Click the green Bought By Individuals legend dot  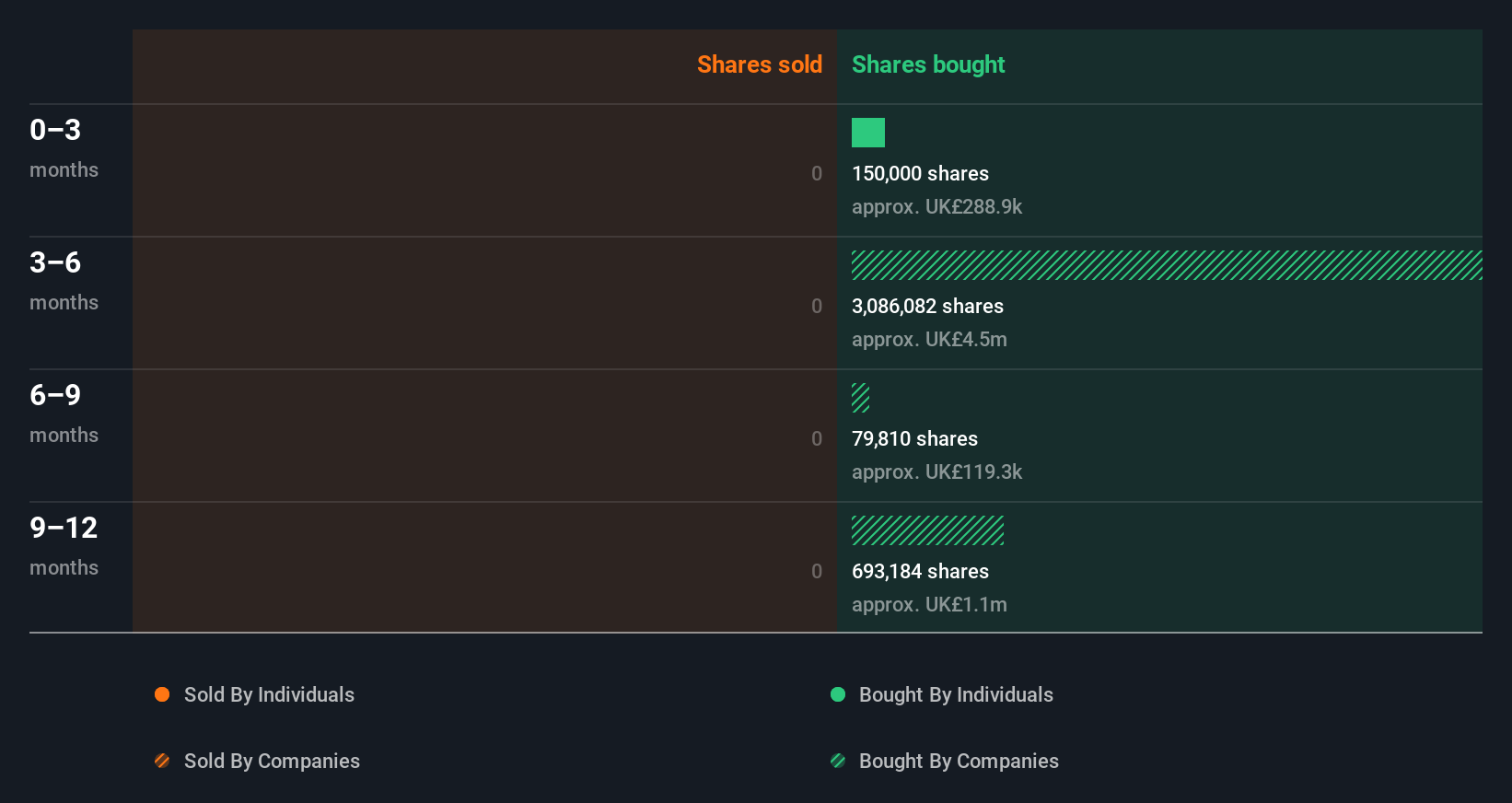(838, 694)
